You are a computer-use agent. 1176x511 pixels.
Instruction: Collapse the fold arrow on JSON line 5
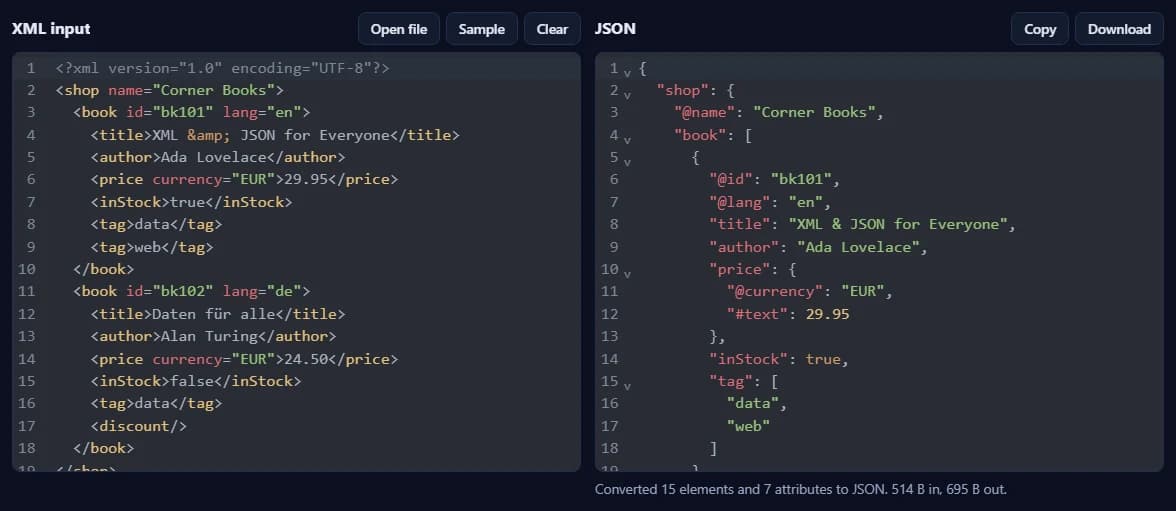[x=627, y=161]
